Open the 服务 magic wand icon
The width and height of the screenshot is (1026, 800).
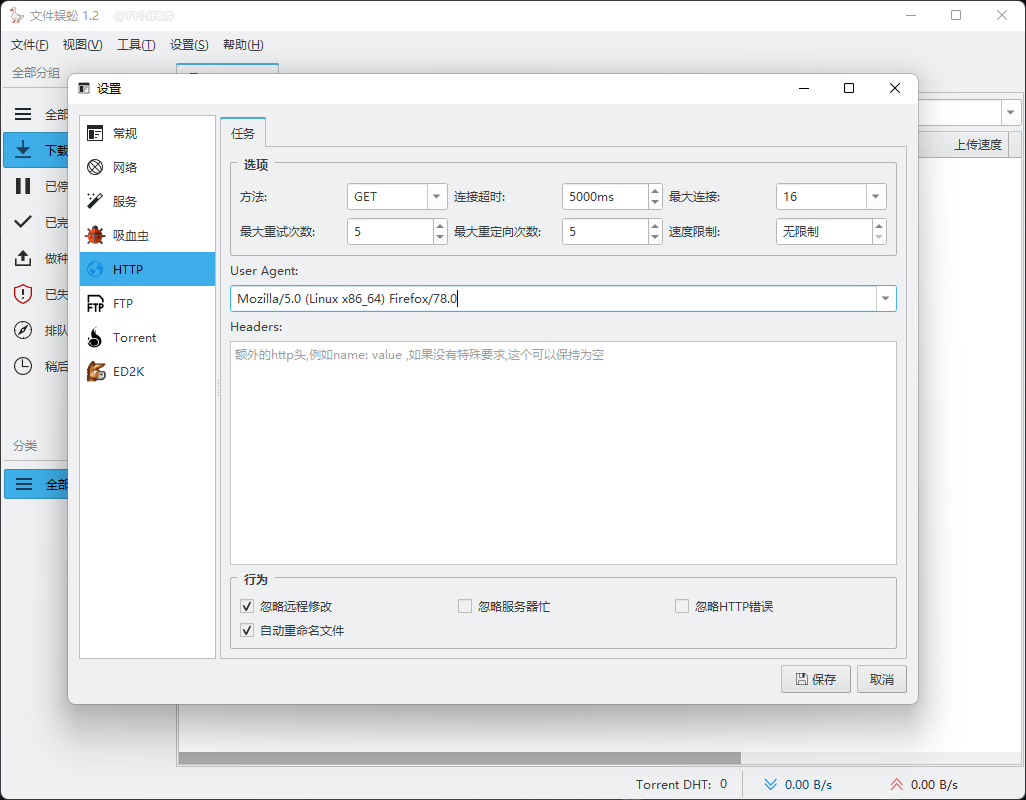click(95, 201)
